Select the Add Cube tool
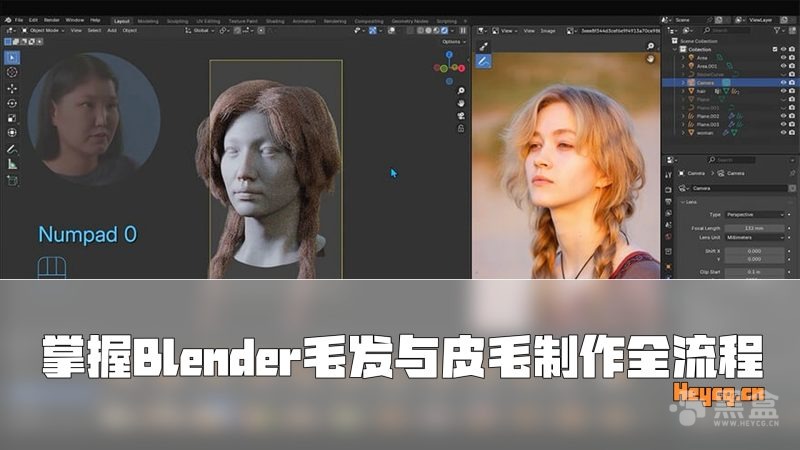Image resolution: width=800 pixels, height=450 pixels. [12, 181]
